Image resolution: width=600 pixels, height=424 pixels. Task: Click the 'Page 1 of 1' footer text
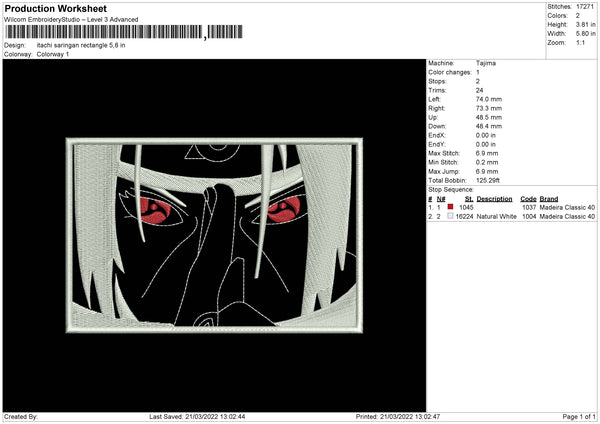(579, 417)
